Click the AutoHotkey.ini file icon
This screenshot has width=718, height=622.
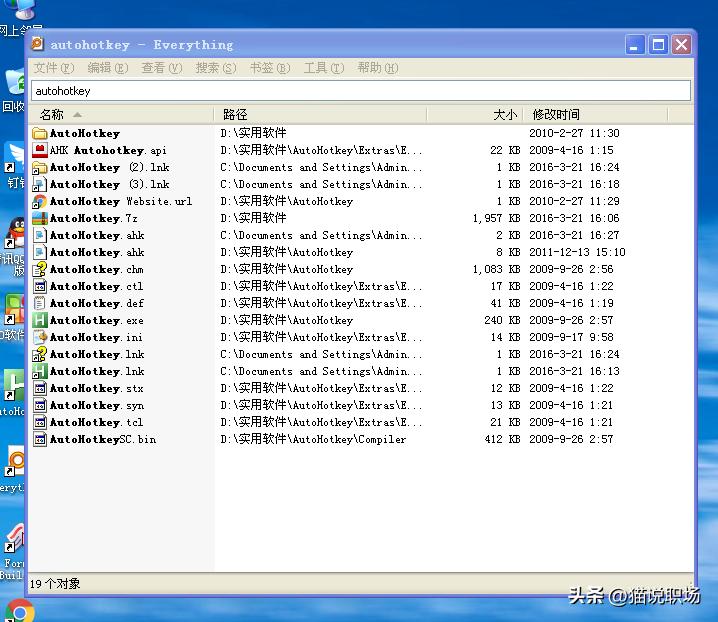[x=40, y=337]
